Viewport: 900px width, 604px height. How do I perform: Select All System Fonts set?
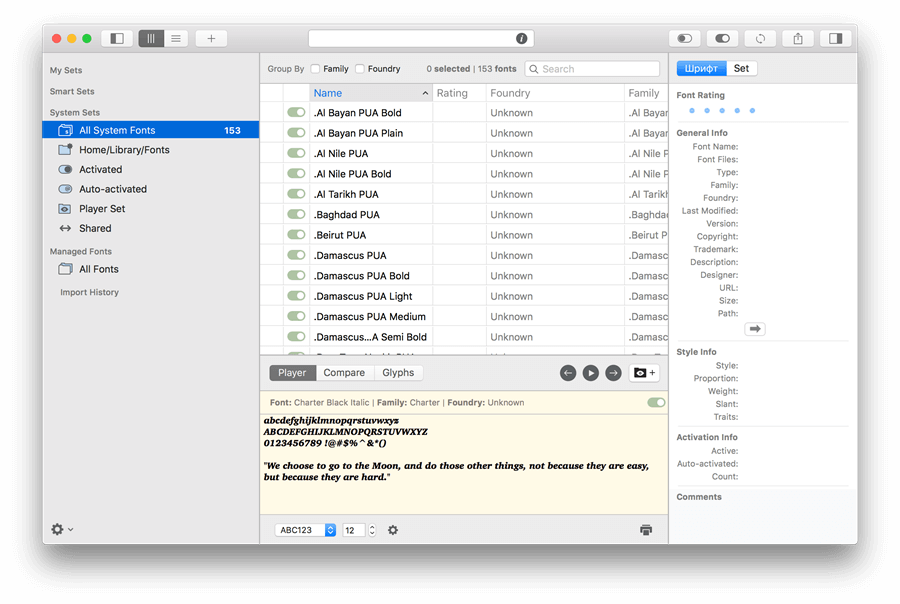tap(151, 130)
